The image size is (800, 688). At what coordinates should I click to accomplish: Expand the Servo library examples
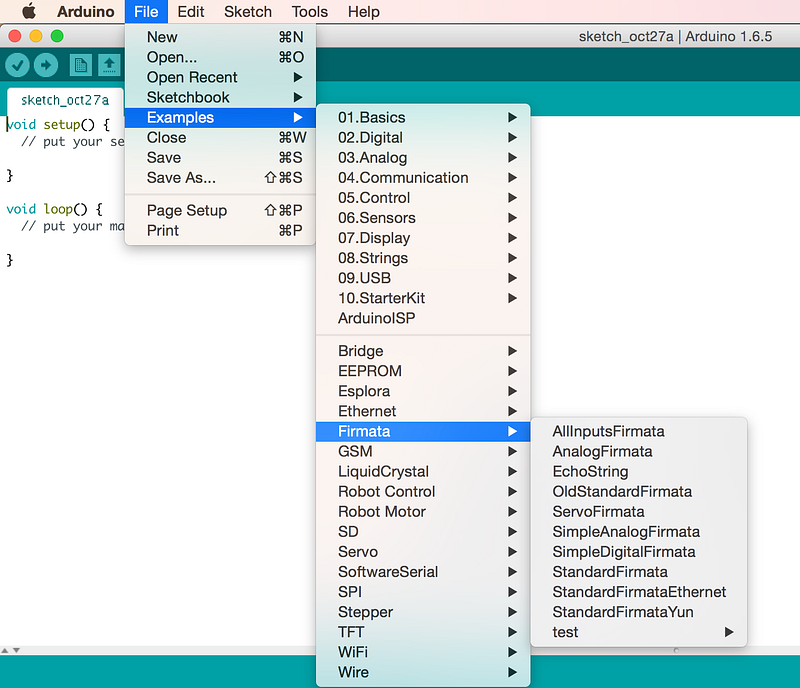423,552
